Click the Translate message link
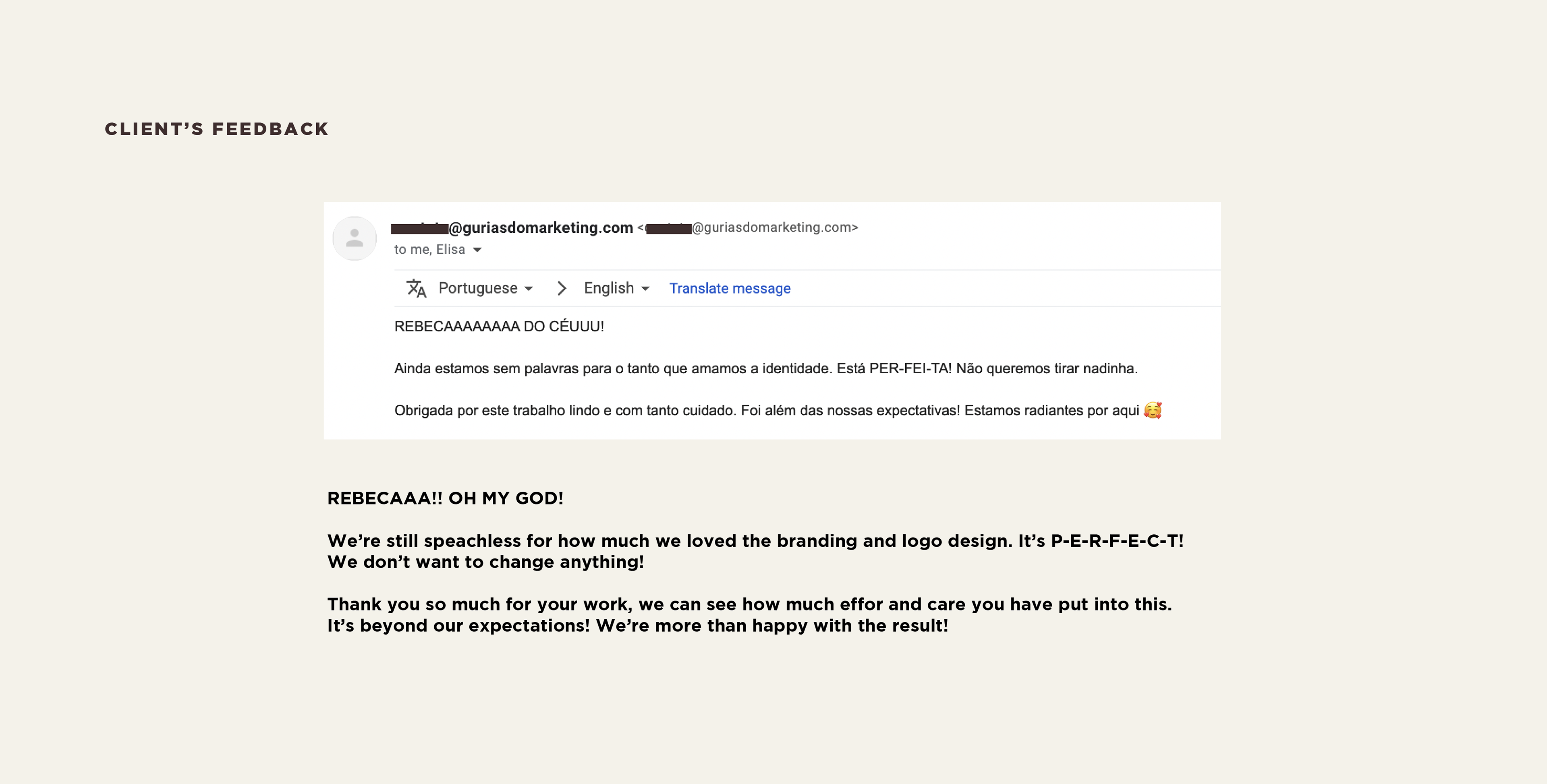Viewport: 1547px width, 784px height. [x=730, y=288]
